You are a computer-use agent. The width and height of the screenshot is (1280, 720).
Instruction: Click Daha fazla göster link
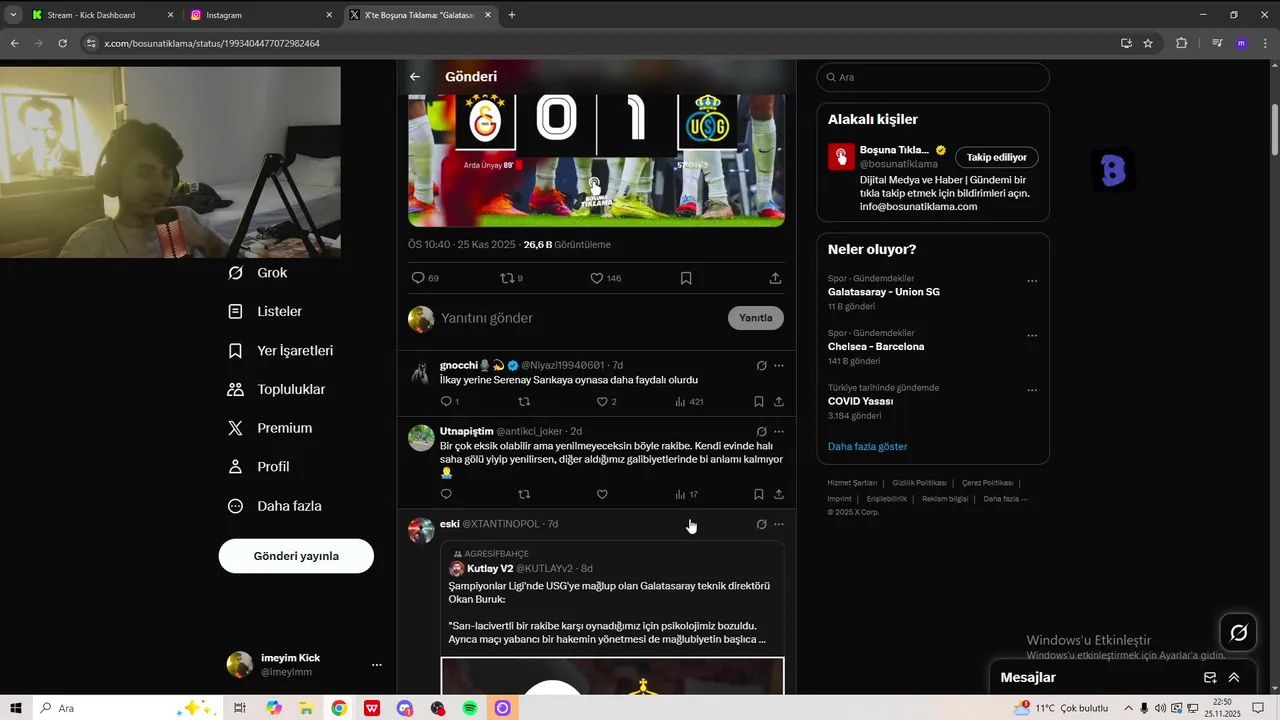(867, 446)
